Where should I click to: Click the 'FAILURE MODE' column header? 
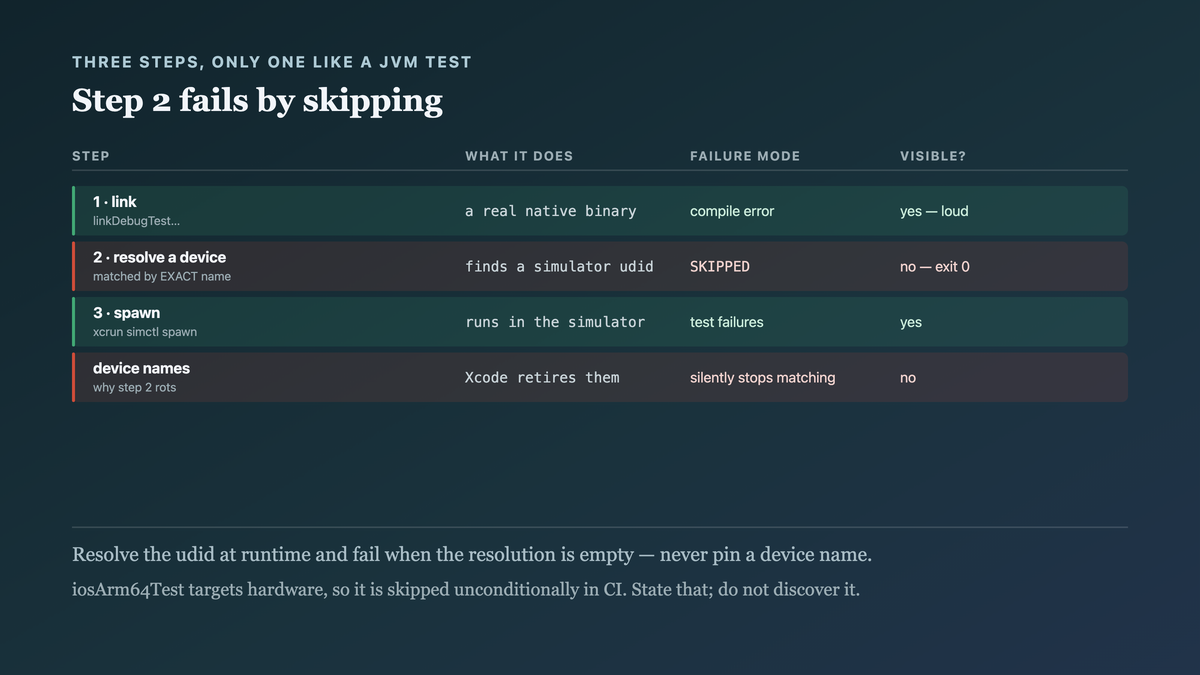click(x=745, y=156)
